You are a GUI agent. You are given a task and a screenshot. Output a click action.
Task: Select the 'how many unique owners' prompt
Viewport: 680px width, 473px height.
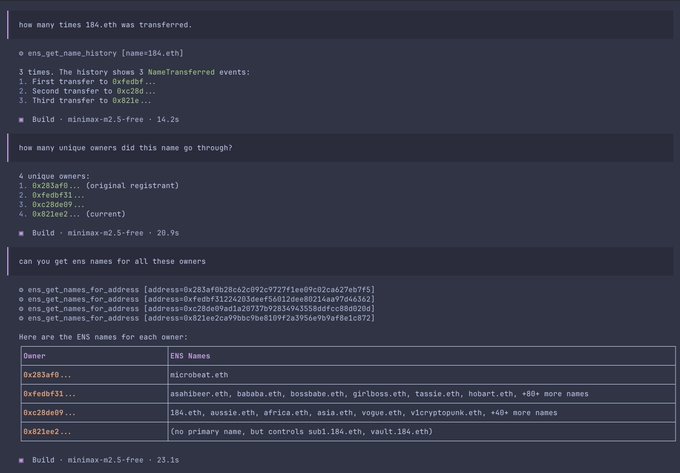[125, 147]
